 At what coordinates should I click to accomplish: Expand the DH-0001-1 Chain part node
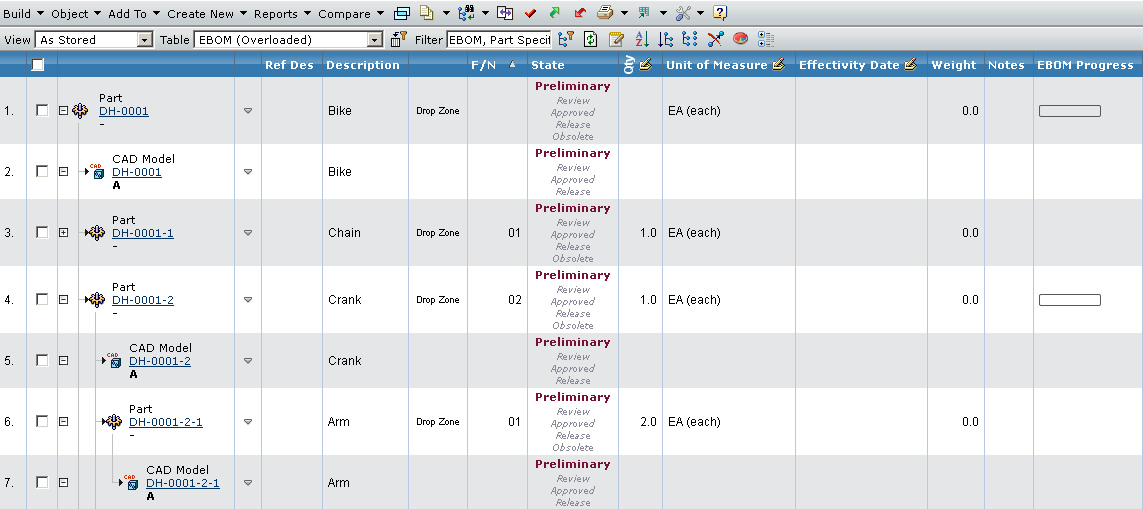(x=64, y=232)
